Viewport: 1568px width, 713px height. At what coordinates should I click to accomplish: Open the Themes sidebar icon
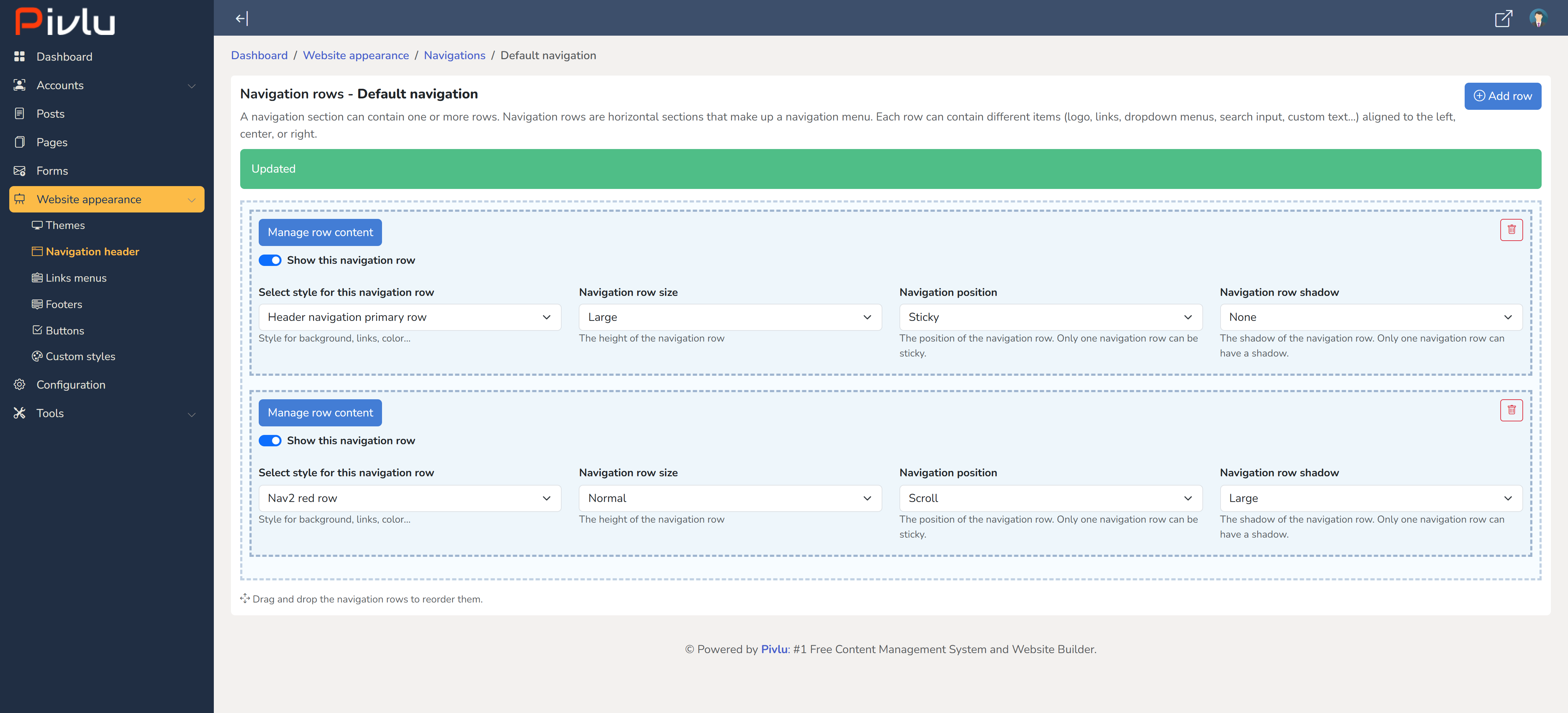coord(37,225)
